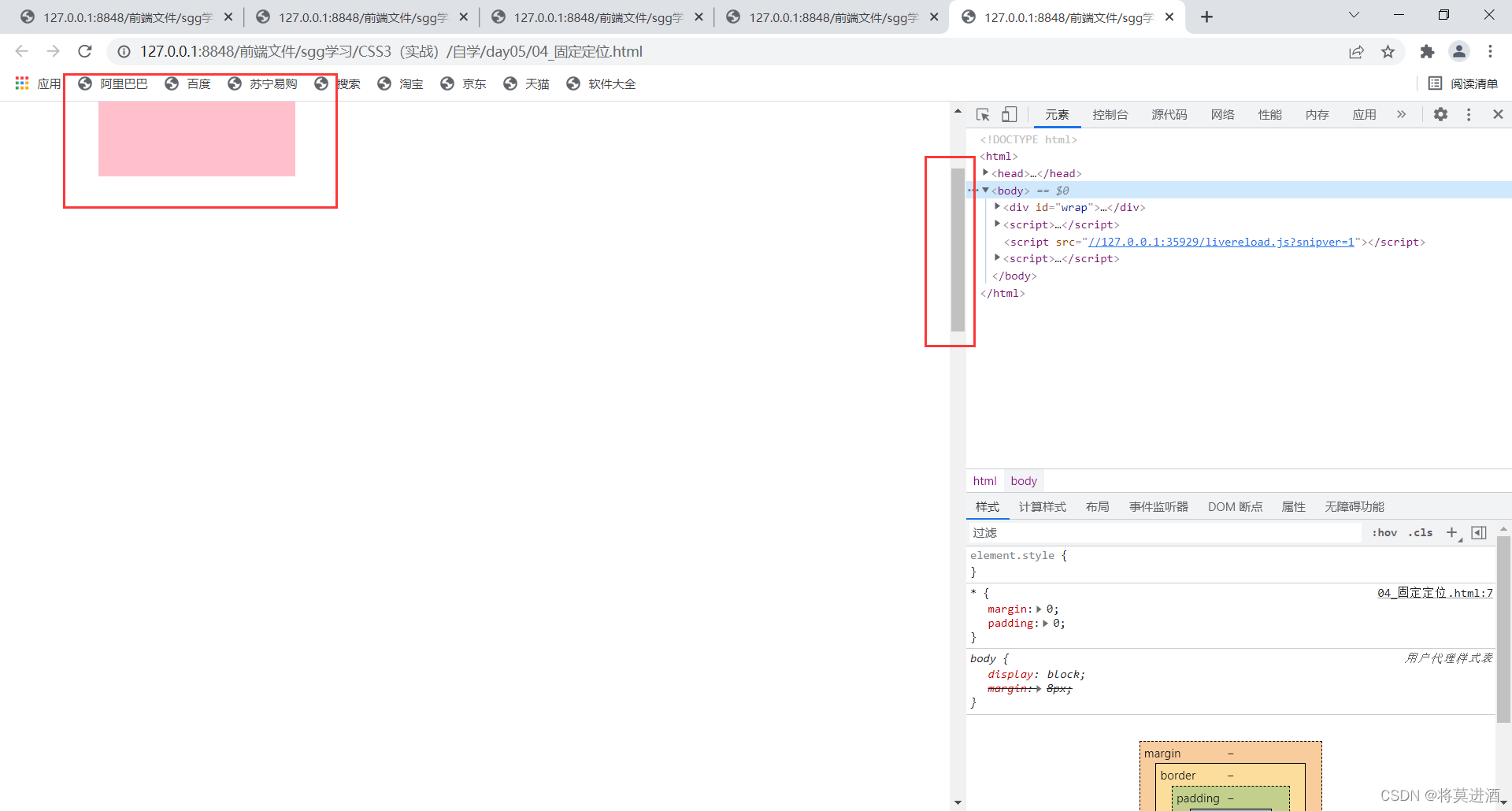The height and width of the screenshot is (811, 1512).
Task: Select the html breadcrumb
Action: (x=984, y=481)
